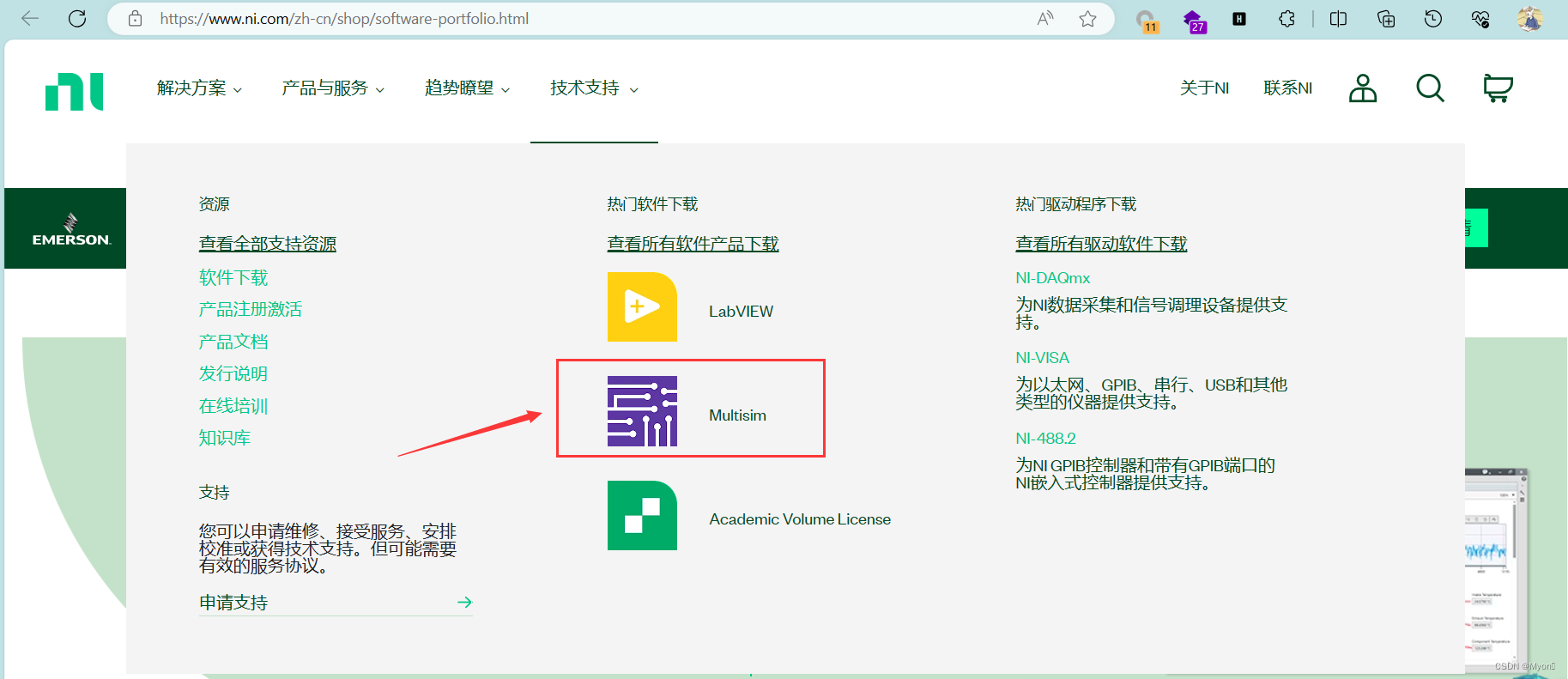Open the NI-DAQmx driver link
Viewport: 1568px width, 679px height.
[1053, 278]
